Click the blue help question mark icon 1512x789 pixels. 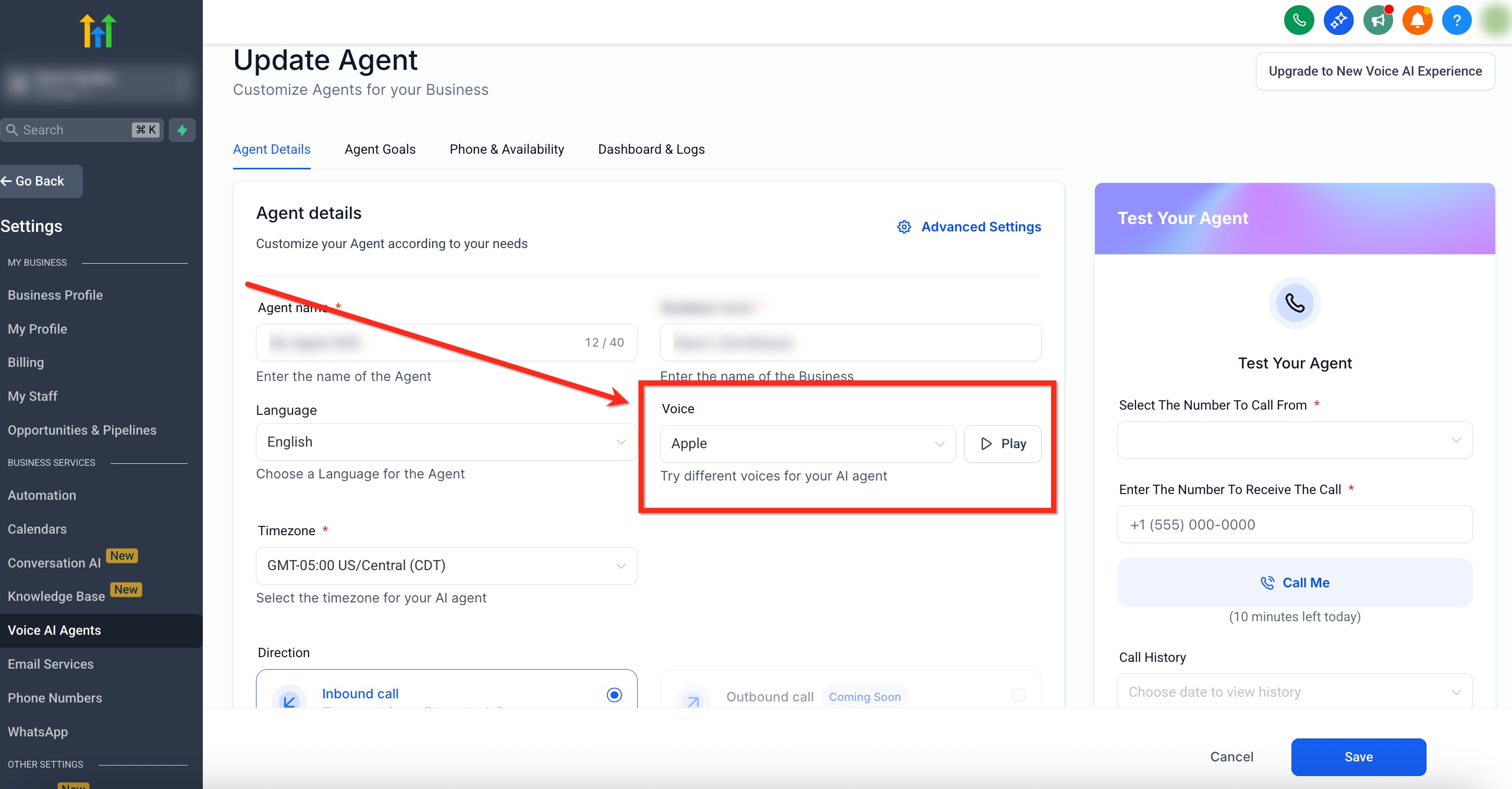[x=1456, y=20]
